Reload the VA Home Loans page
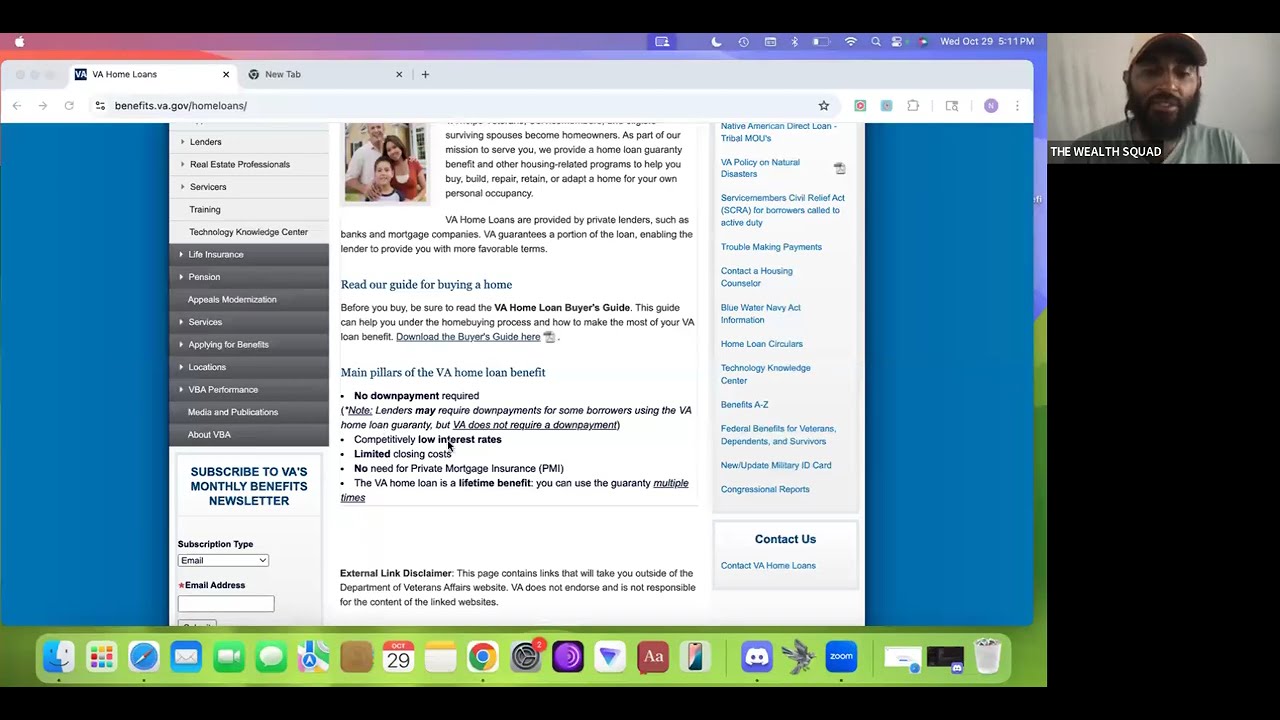Screen dimensions: 1280x720 coord(69,106)
